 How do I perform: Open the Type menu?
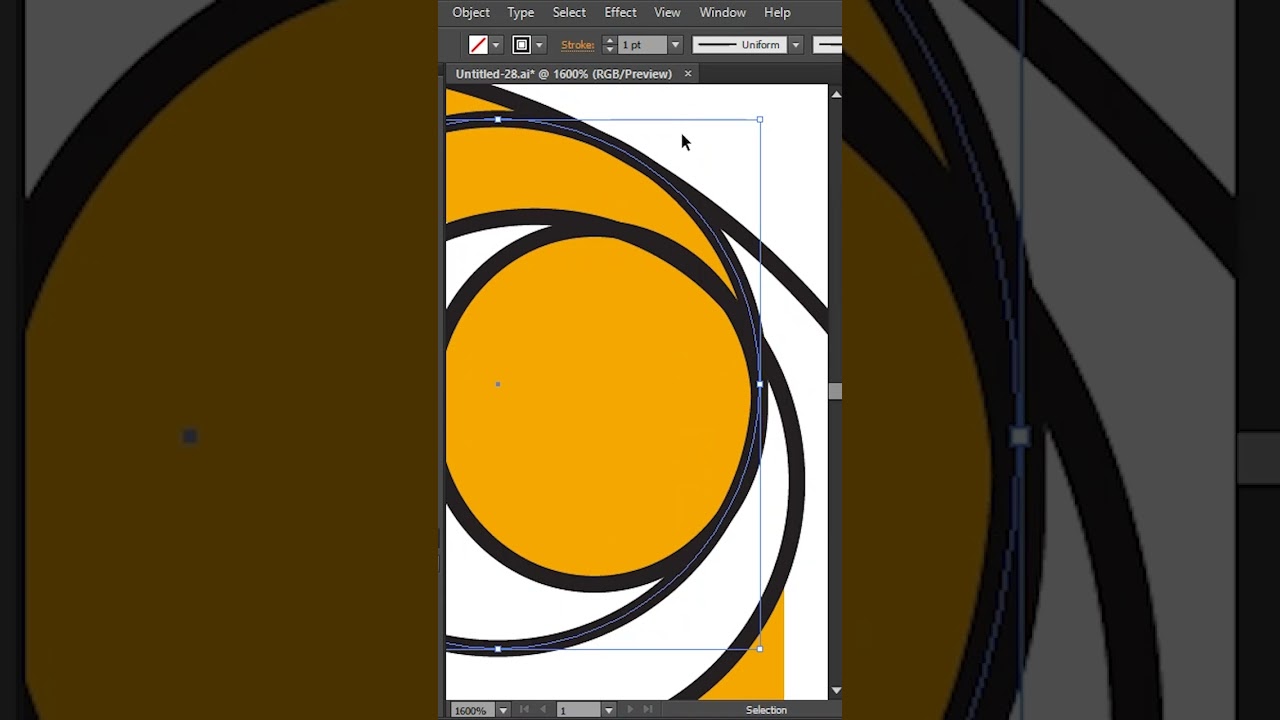point(520,12)
